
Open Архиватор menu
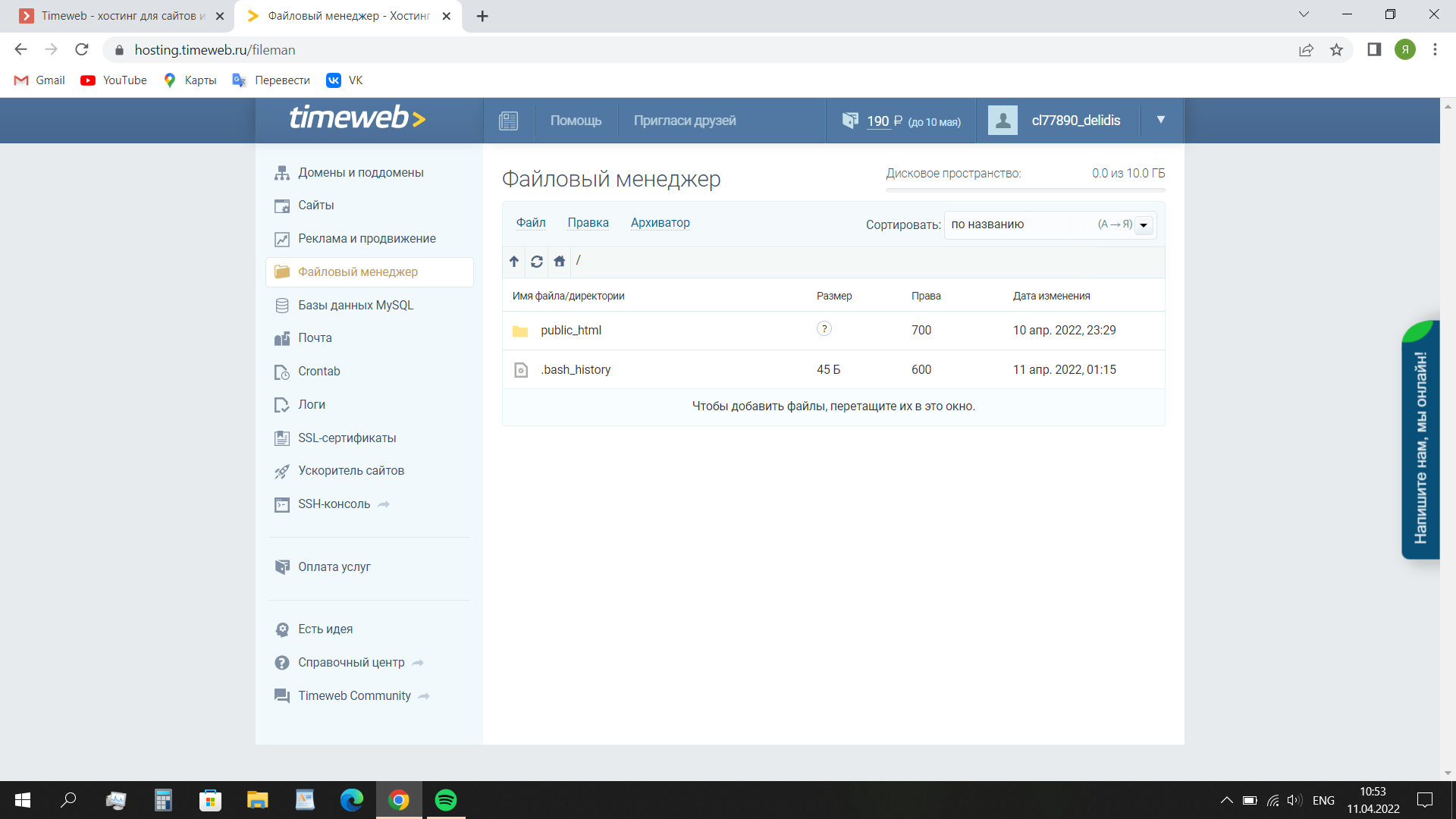point(660,223)
